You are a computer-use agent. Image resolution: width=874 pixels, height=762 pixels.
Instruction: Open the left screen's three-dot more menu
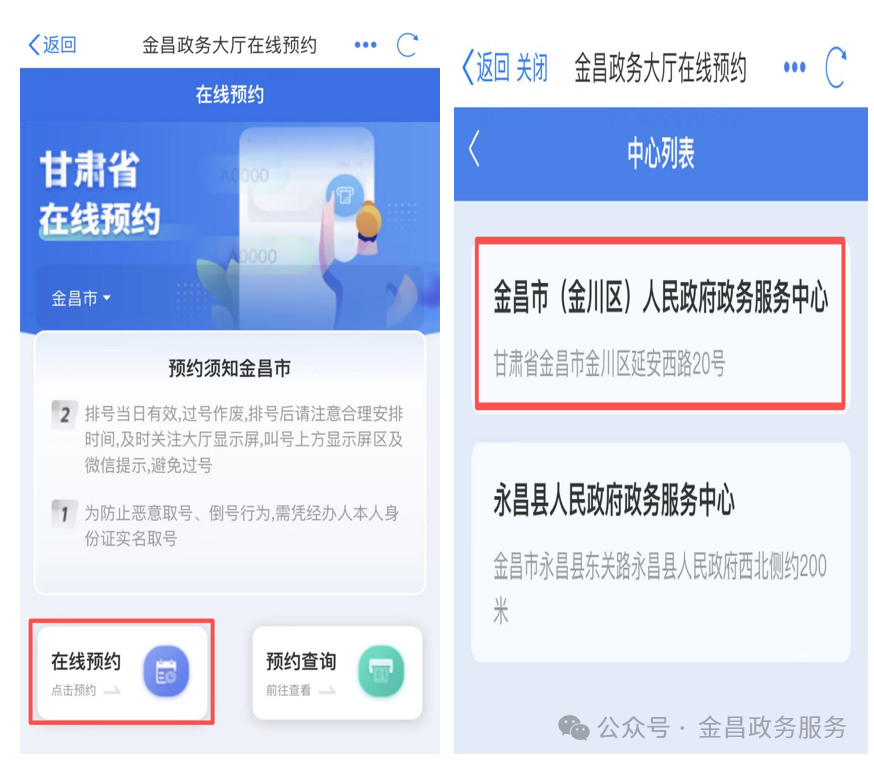[x=366, y=45]
